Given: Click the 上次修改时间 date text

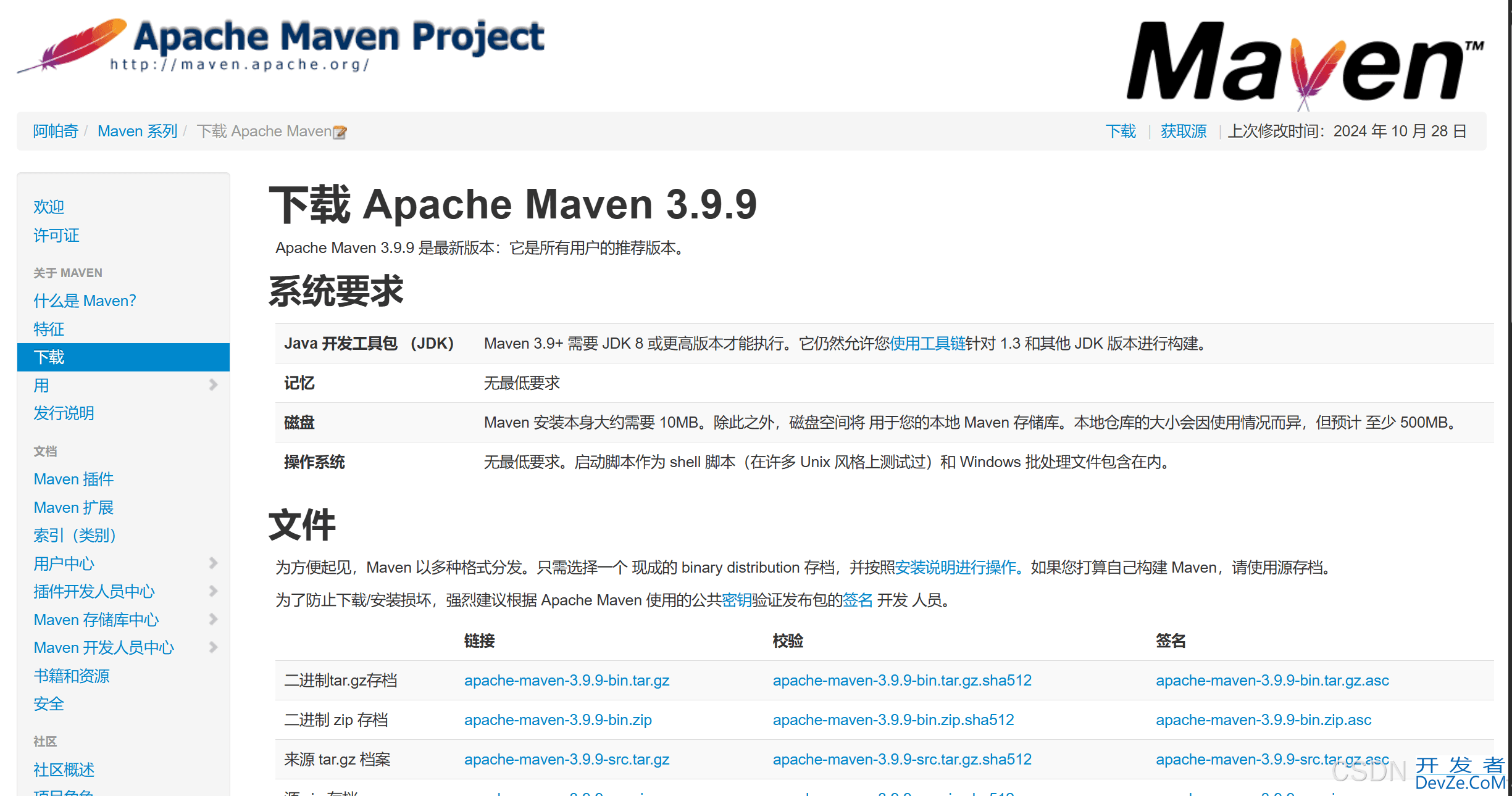Looking at the screenshot, I should click(x=1347, y=131).
